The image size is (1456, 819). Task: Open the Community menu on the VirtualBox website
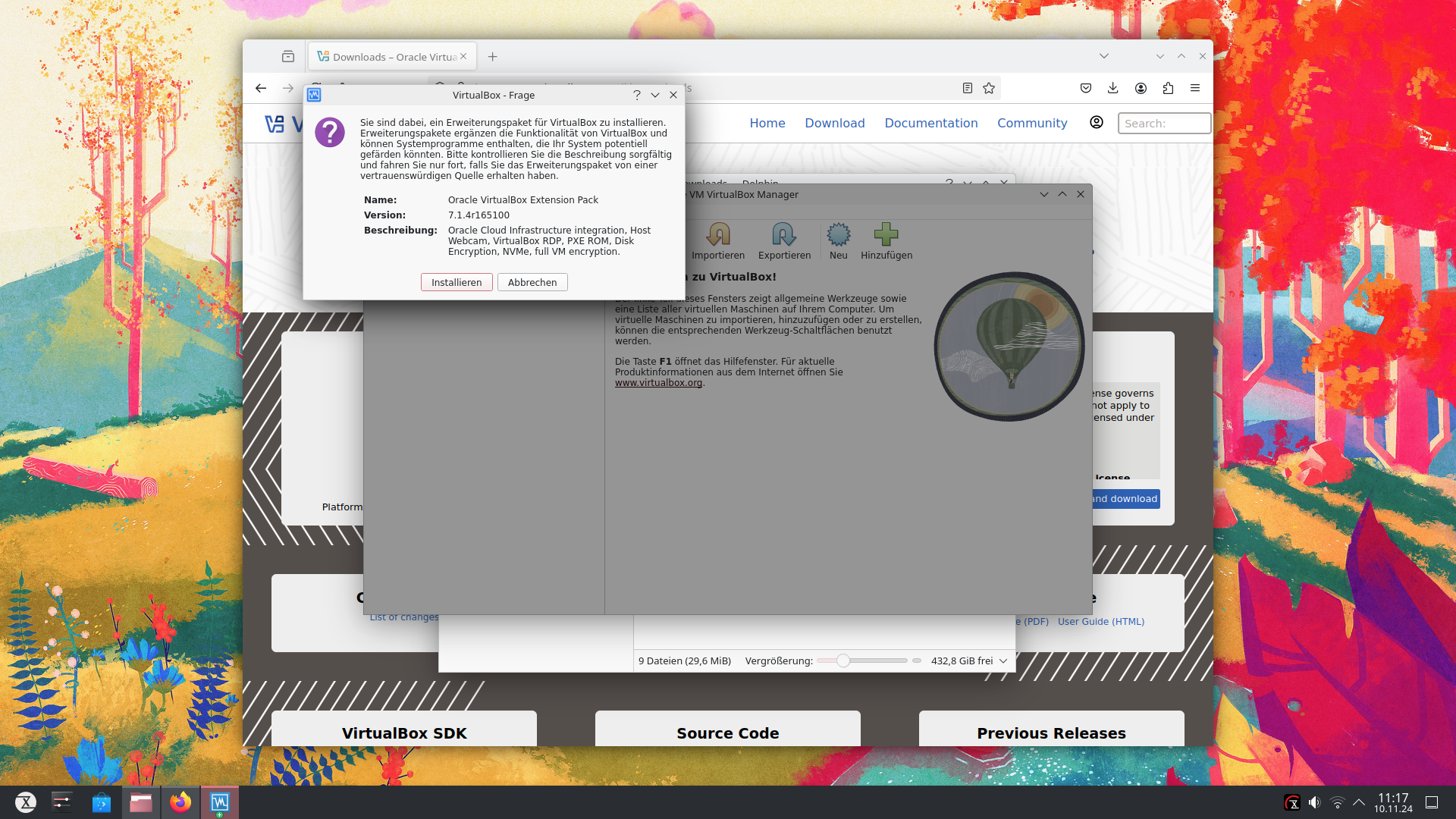point(1032,123)
